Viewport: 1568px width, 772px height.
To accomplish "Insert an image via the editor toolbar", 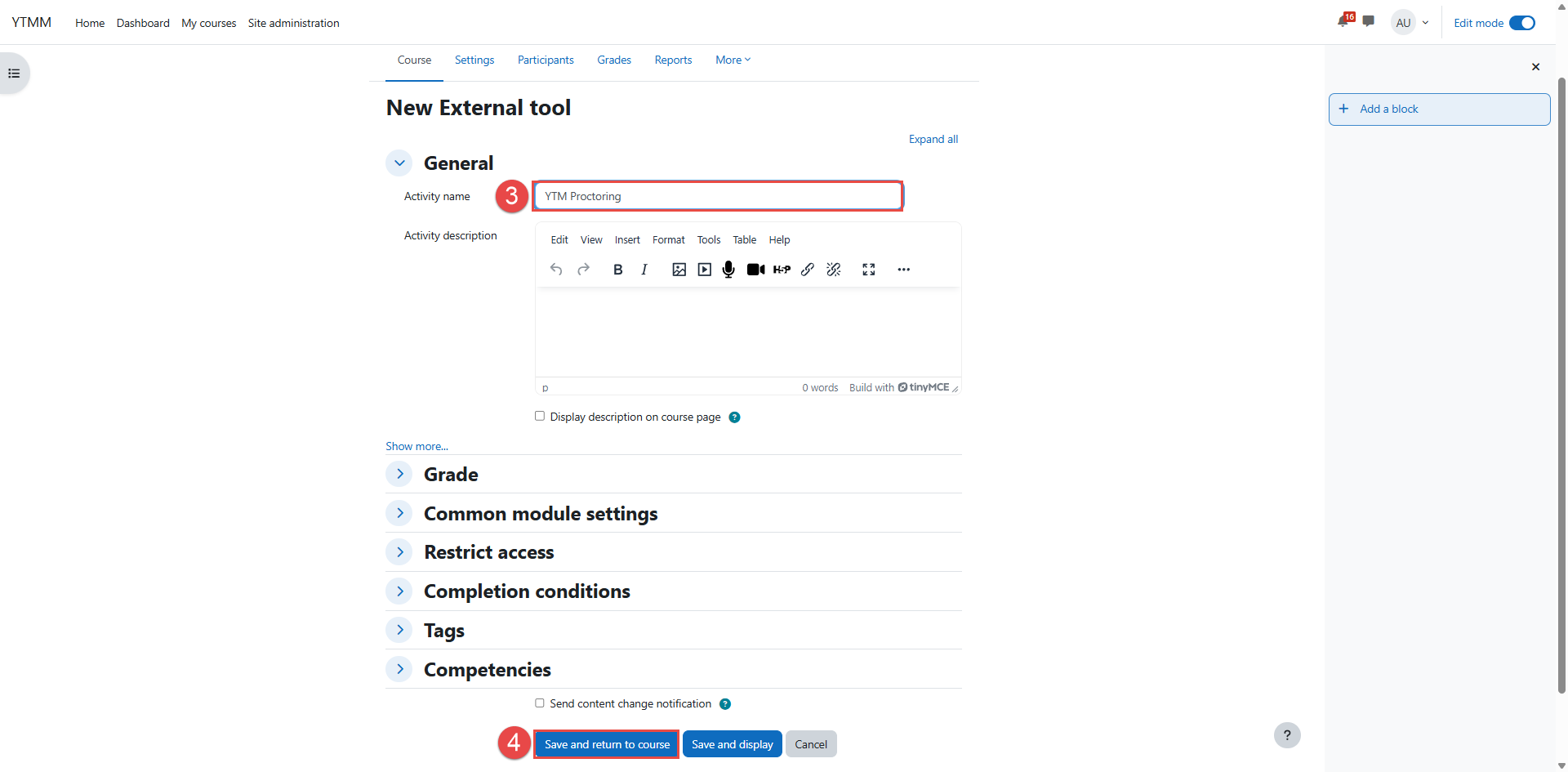I will 679,270.
